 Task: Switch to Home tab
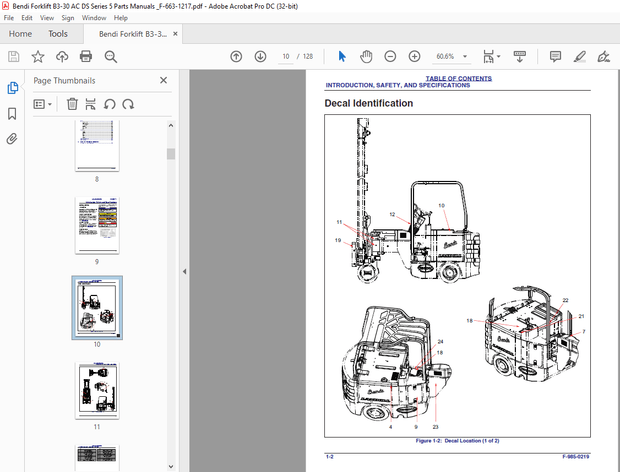(20, 34)
